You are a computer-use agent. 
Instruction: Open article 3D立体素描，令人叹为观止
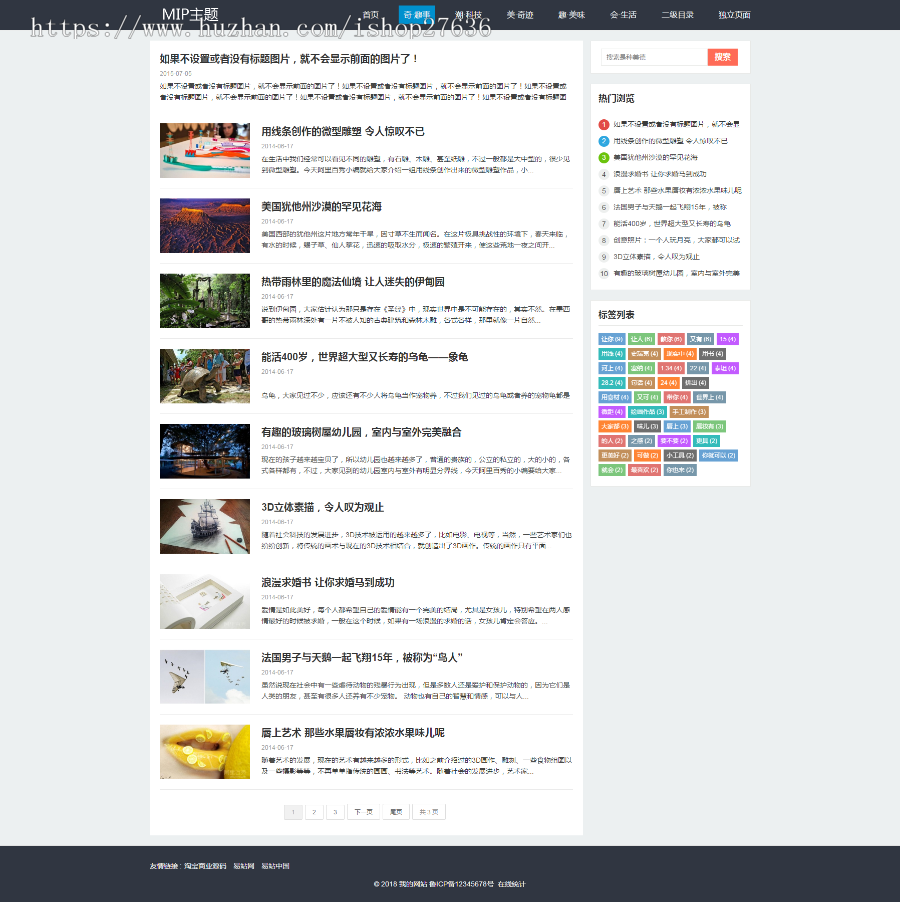click(322, 507)
